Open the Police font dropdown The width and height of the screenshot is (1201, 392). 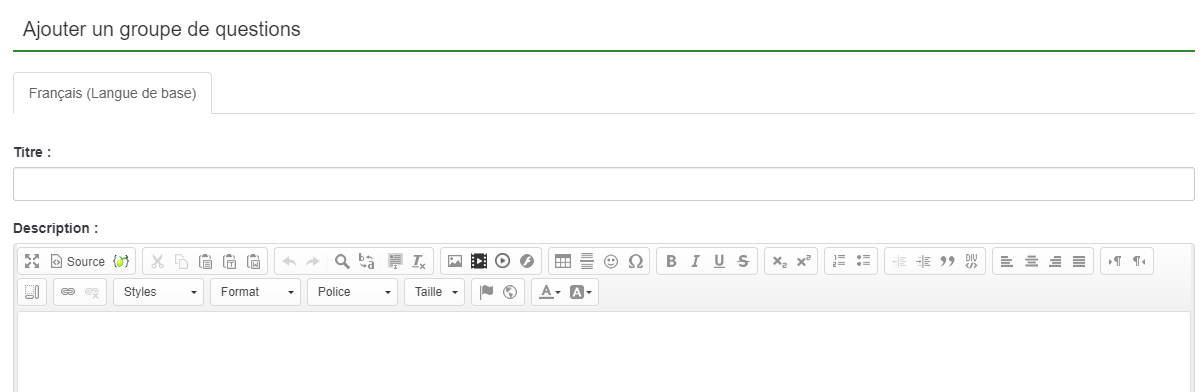[352, 292]
